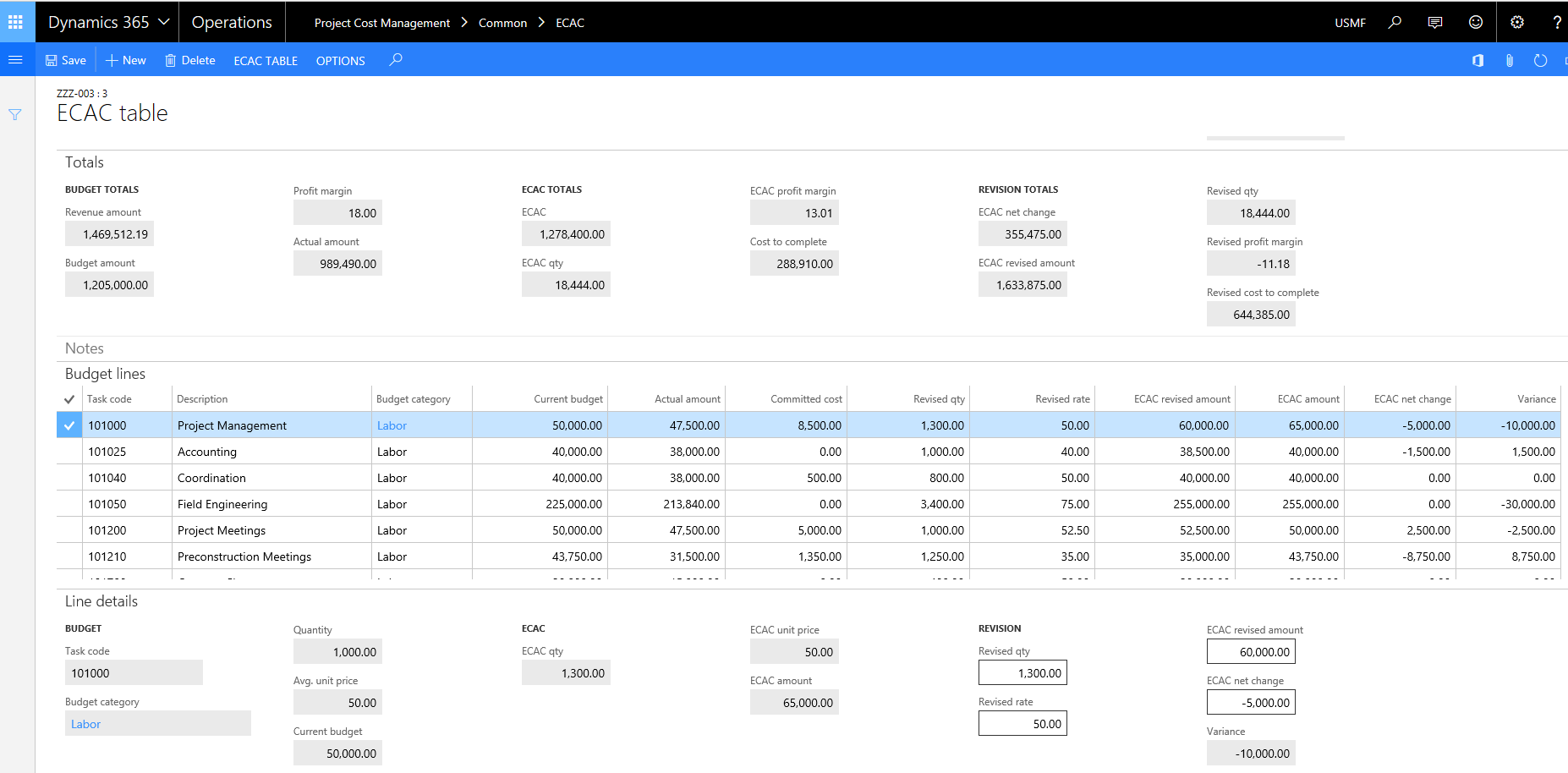Open attachments paperclip icon
Image resolution: width=1568 pixels, height=773 pixels.
(1510, 60)
